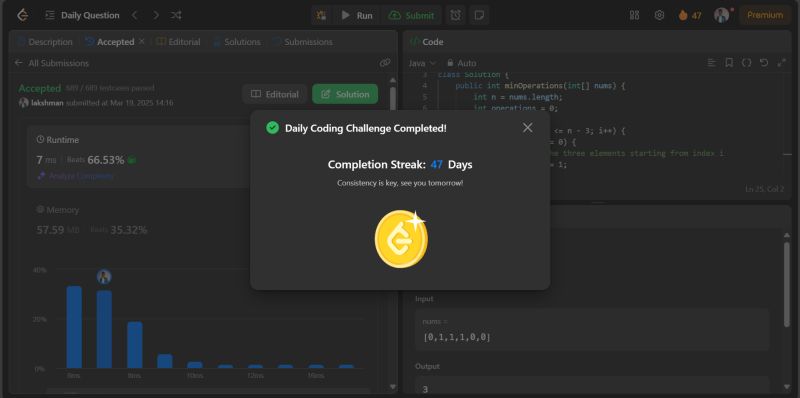
Task: Click the Output value 3
Action: [426, 390]
